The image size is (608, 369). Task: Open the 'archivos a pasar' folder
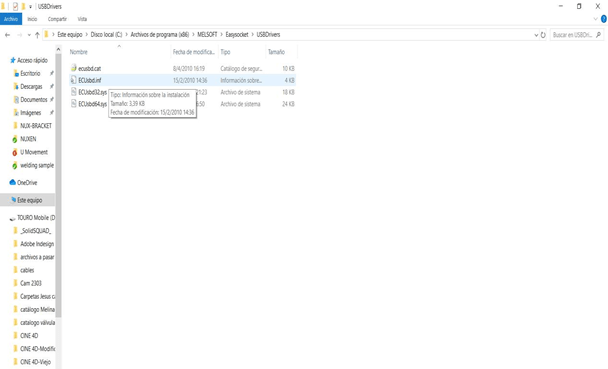click(37, 257)
